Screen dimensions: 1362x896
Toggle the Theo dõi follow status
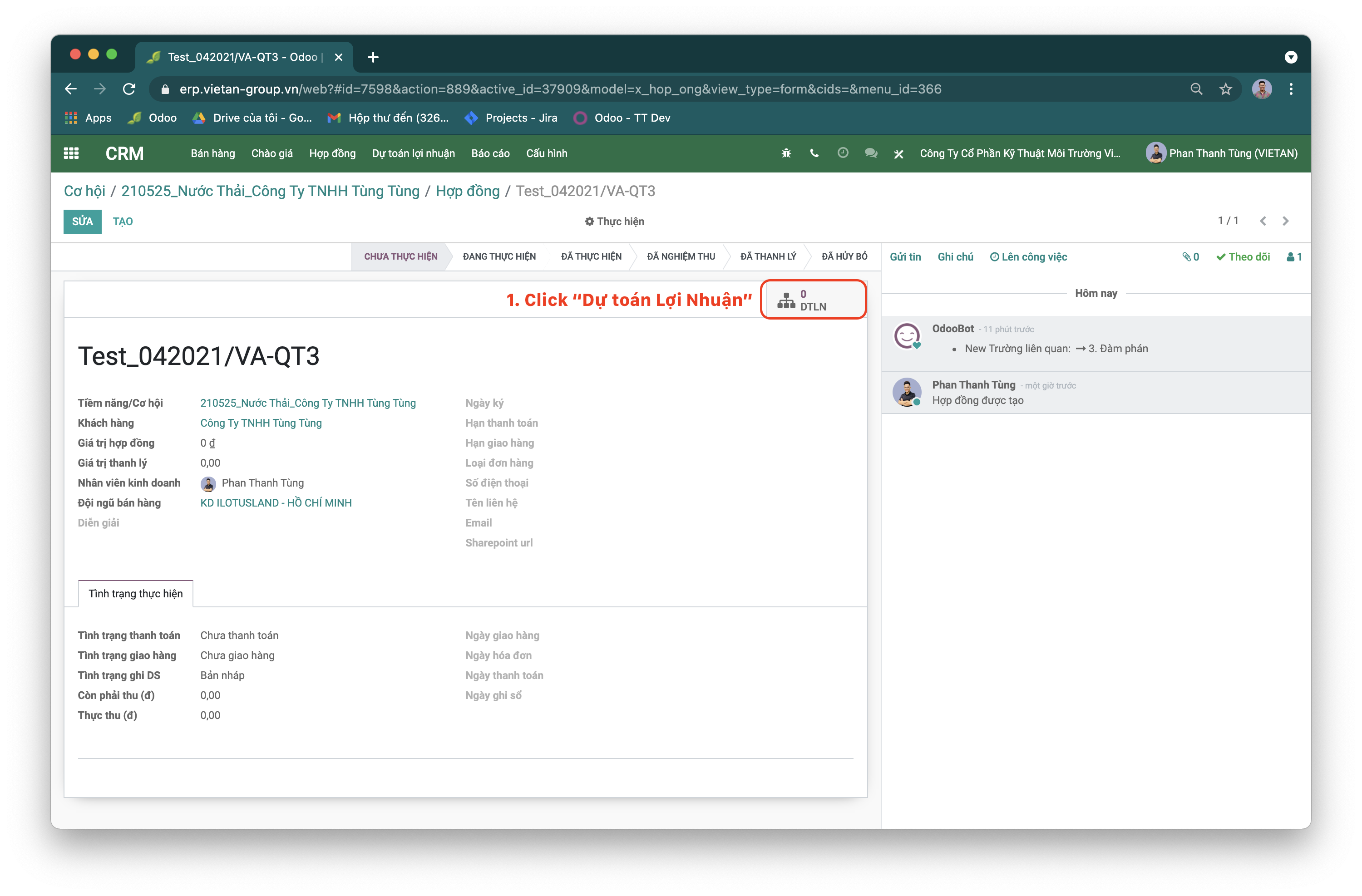point(1243,257)
